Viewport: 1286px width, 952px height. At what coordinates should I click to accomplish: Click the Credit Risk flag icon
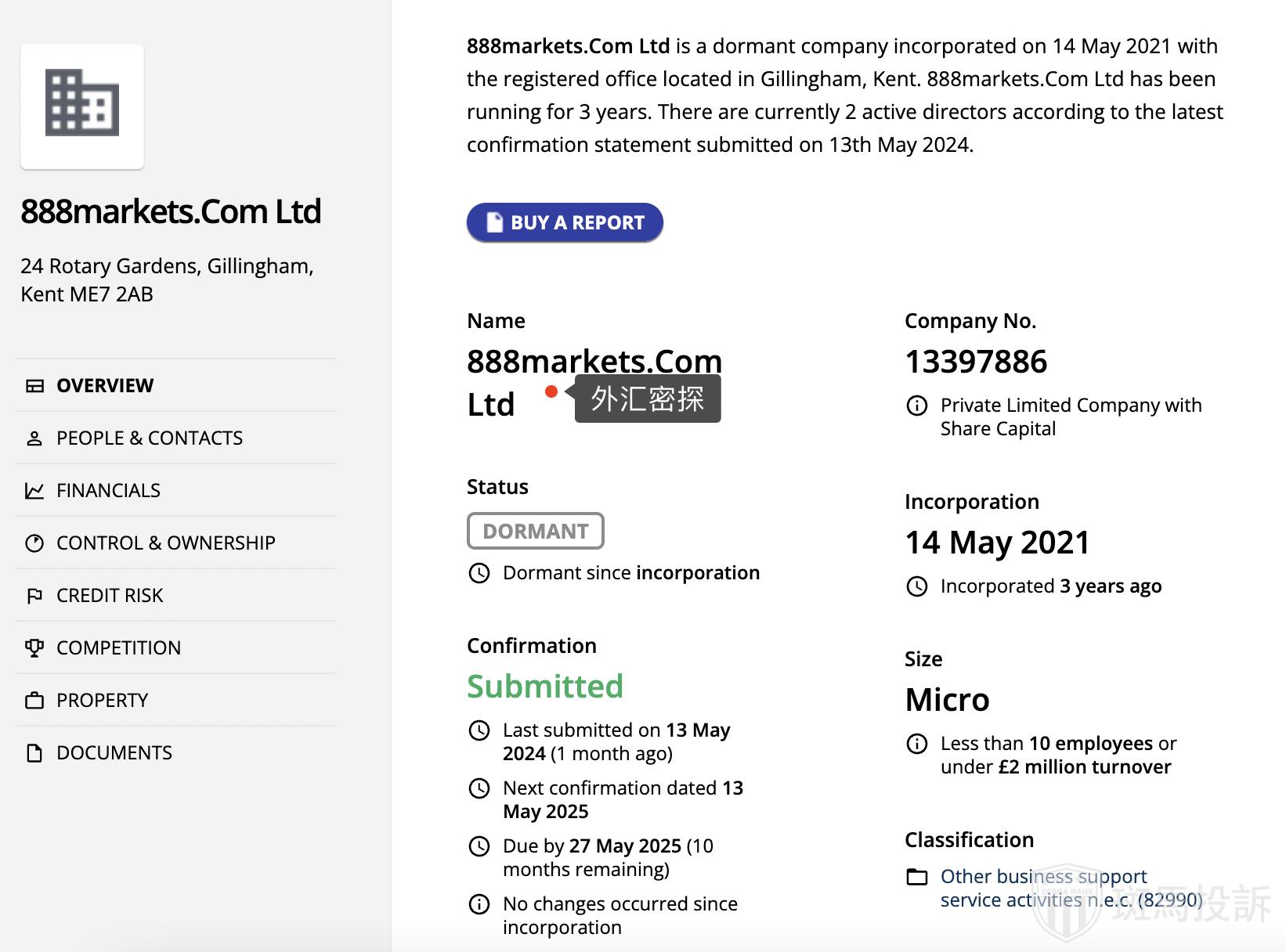(34, 596)
